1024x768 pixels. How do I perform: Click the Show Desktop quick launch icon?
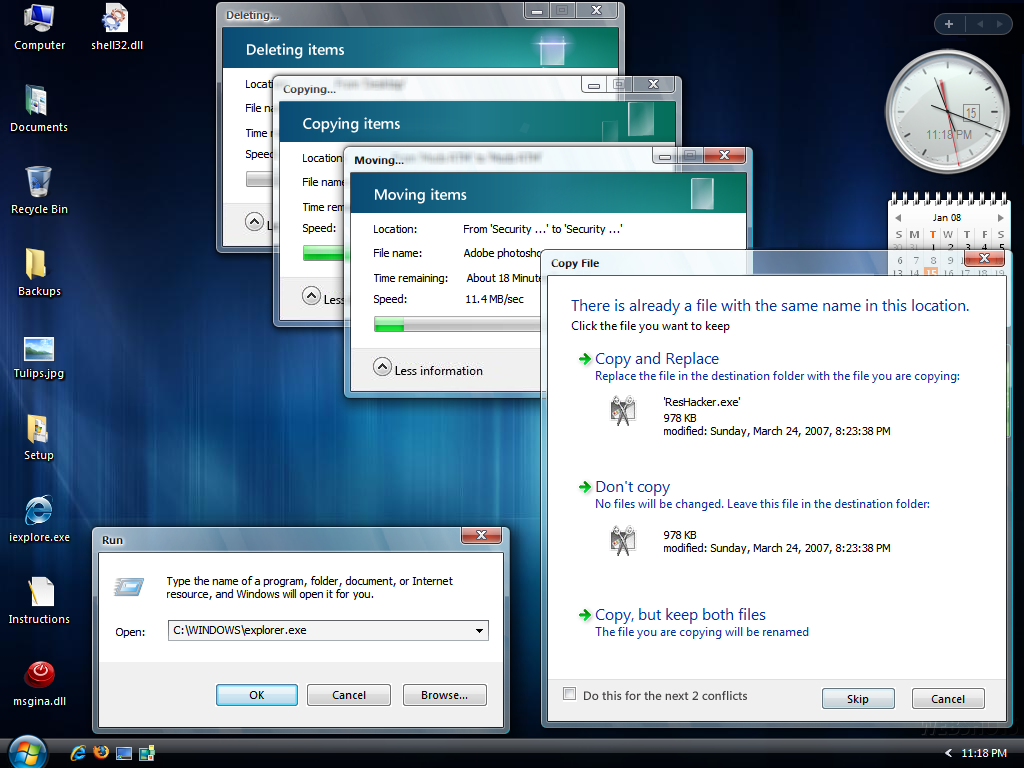point(124,752)
